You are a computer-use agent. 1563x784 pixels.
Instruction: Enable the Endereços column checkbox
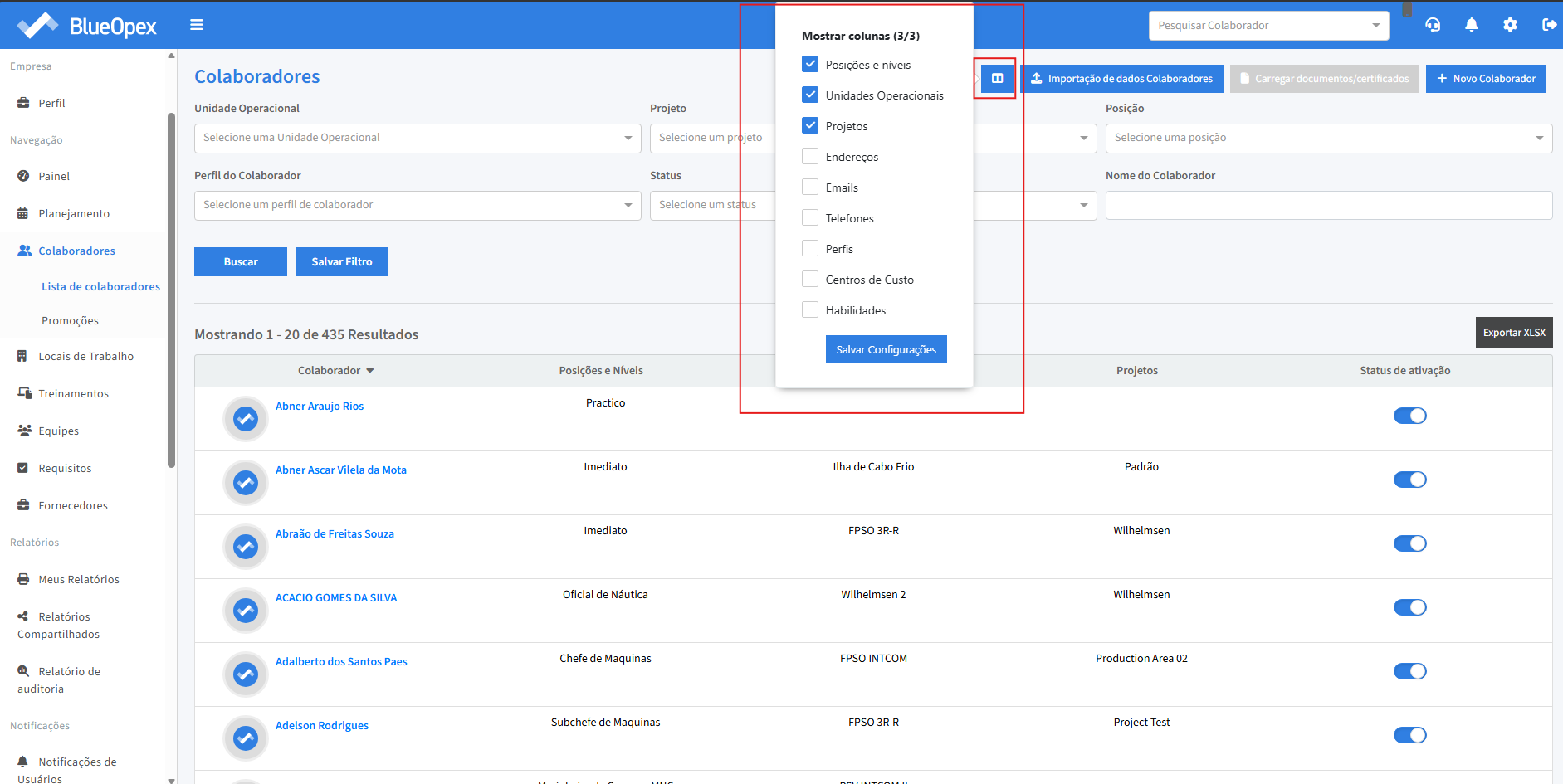click(x=810, y=156)
